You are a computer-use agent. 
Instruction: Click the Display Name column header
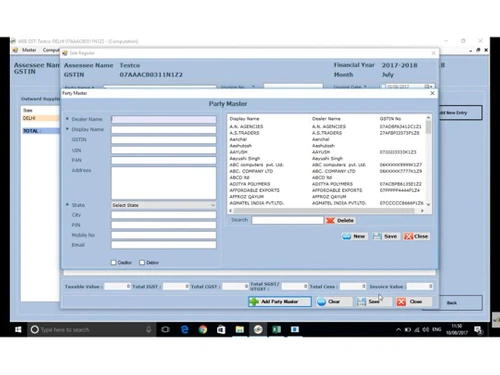(x=244, y=119)
